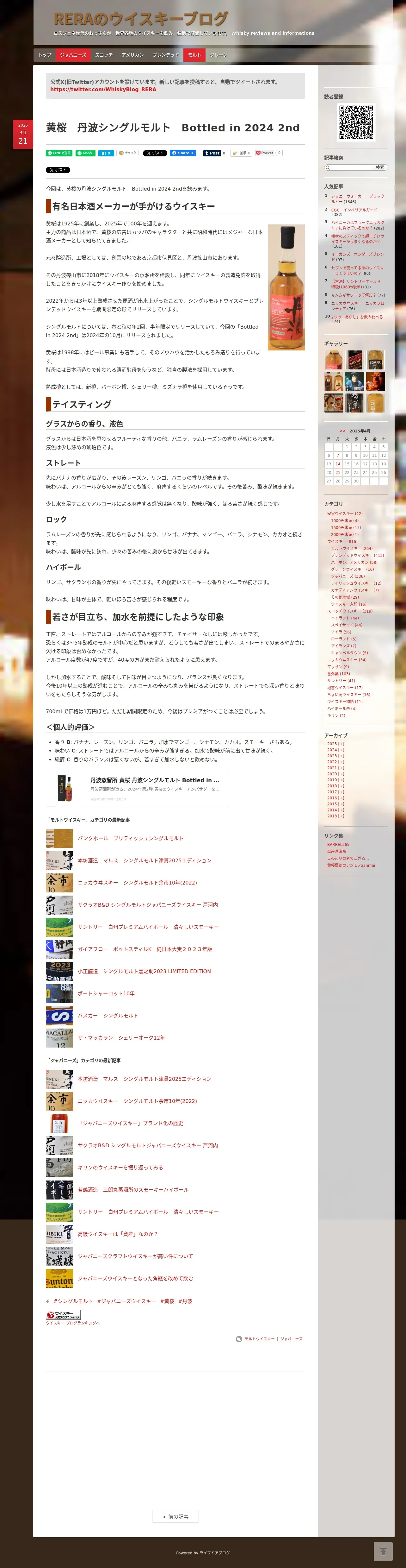Click the article's bottle photo

(x=286, y=287)
